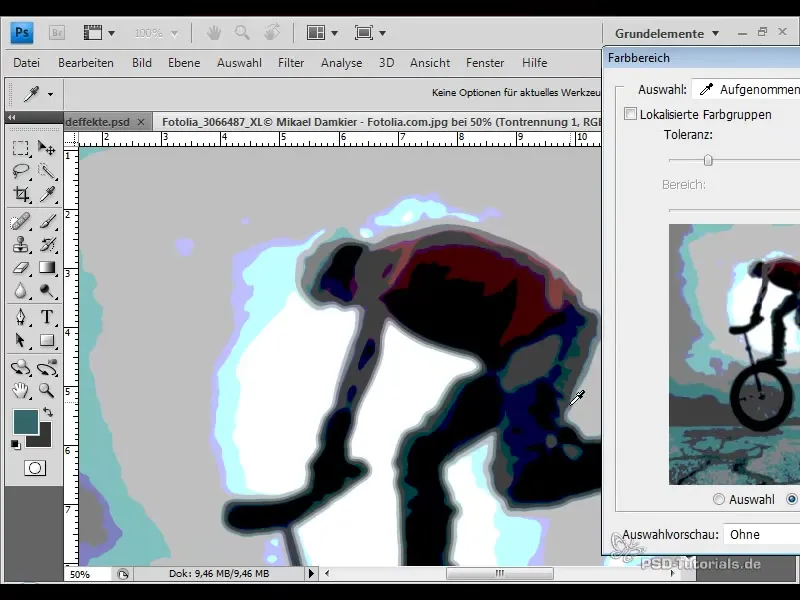This screenshot has height=600, width=800.
Task: Open the Auswahlvorschau 'Ohne' dropdown
Action: 762,534
